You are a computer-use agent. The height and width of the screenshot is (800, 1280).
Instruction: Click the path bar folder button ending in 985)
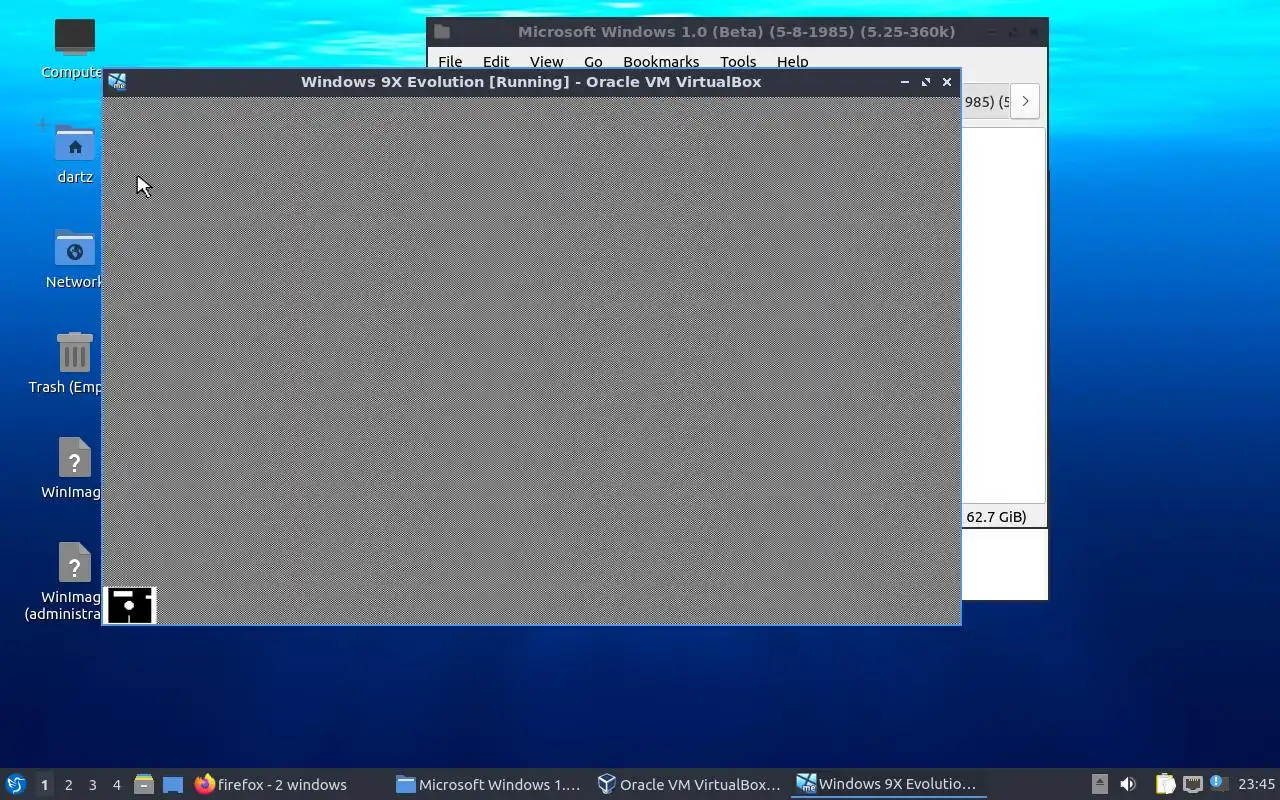[x=985, y=101]
